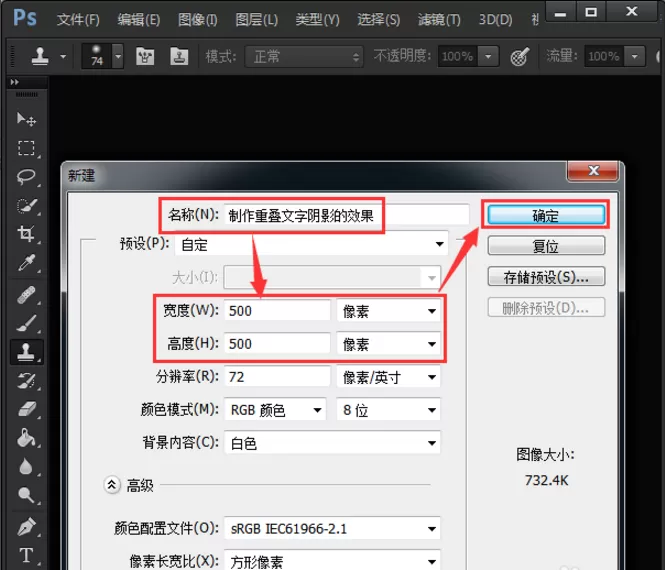Click the 不透明度 100% field
This screenshot has height=570, width=665.
(x=458, y=56)
